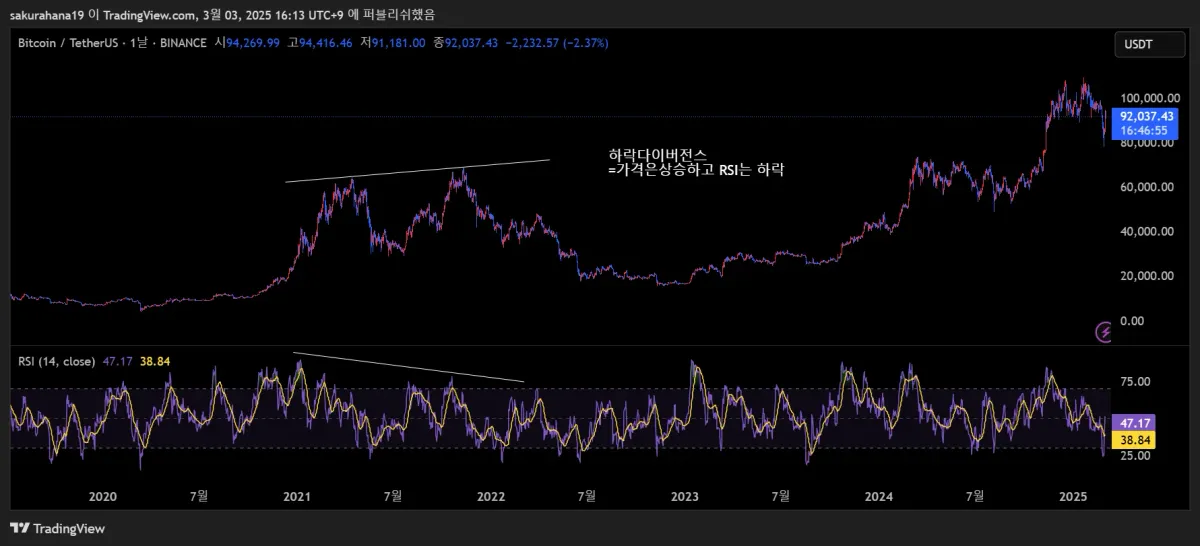Select the descending trendline on RSI pane
This screenshot has width=1200, height=546.
pos(408,367)
